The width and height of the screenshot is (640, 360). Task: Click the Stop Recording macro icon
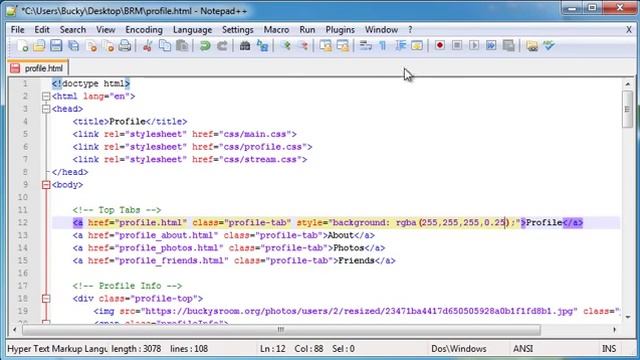click(x=457, y=46)
